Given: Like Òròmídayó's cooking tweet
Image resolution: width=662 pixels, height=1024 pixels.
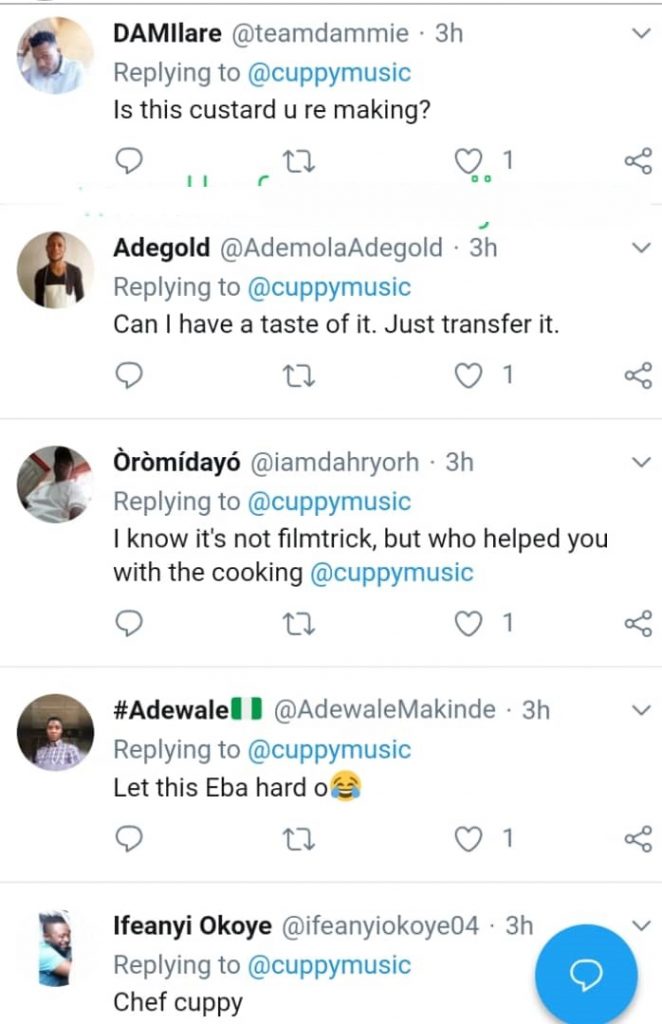Looking at the screenshot, I should [469, 624].
